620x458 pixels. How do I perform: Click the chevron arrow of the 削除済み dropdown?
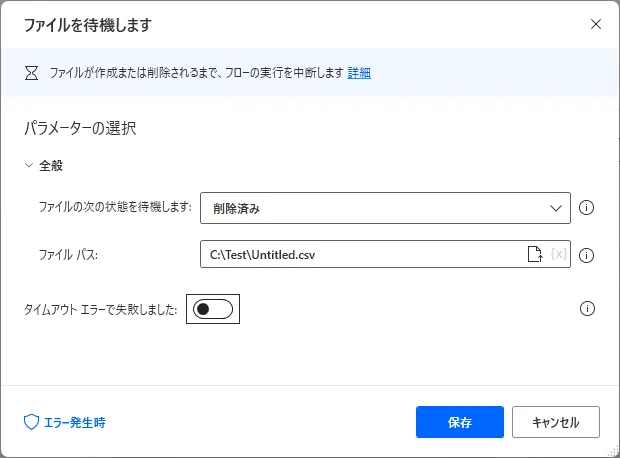pos(556,208)
